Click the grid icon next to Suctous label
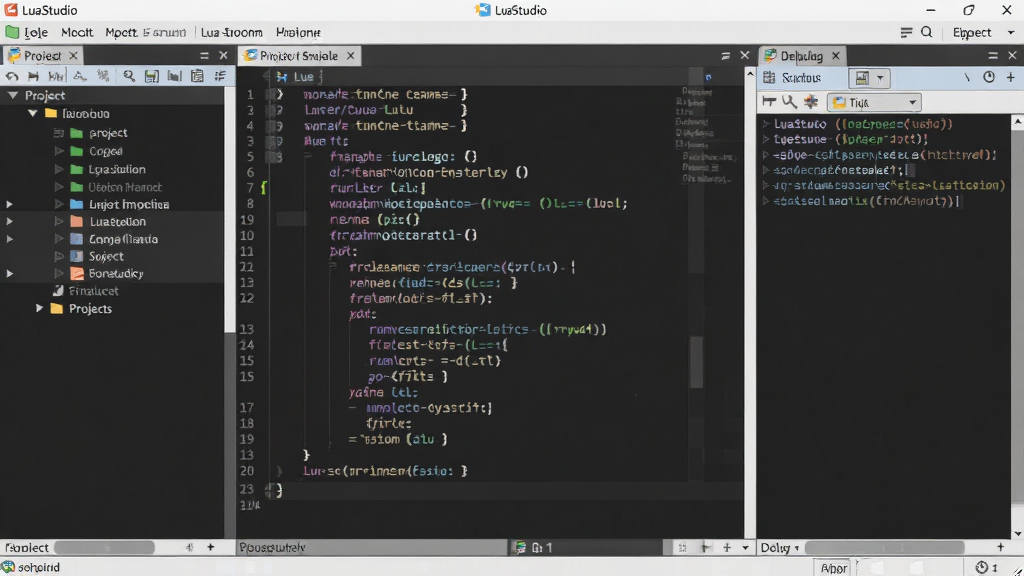The width and height of the screenshot is (1024, 576). pos(769,78)
